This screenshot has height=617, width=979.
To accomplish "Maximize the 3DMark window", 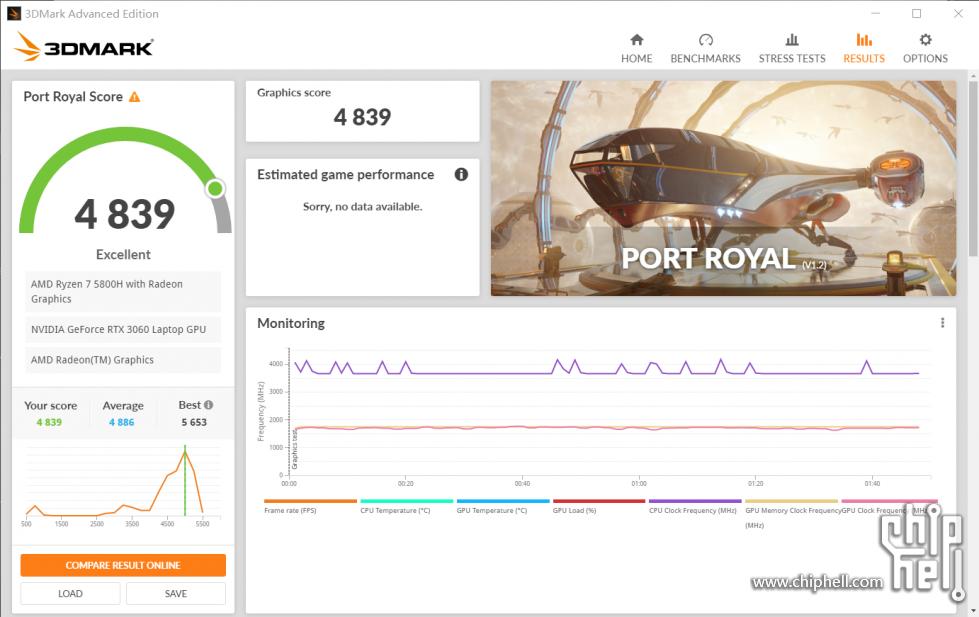I will 916,13.
